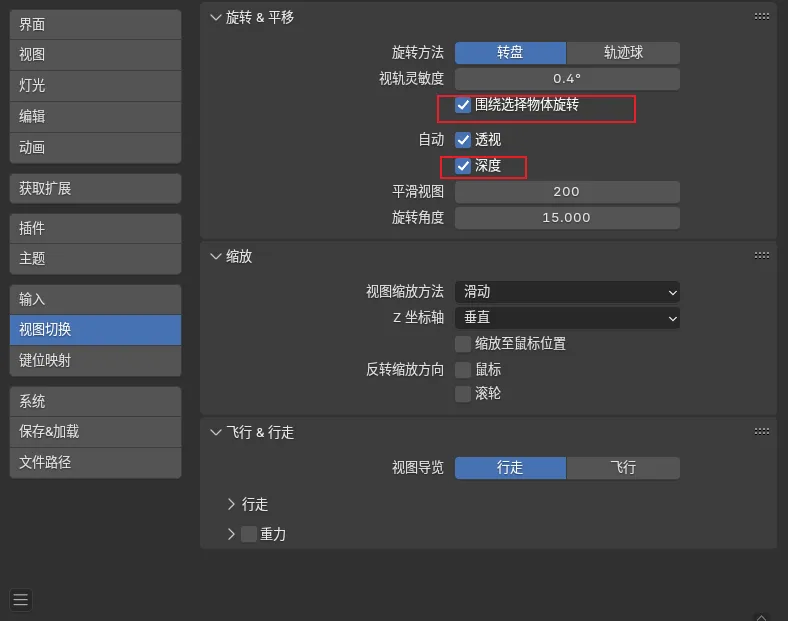Click the 平滑视图 value field

click(567, 192)
